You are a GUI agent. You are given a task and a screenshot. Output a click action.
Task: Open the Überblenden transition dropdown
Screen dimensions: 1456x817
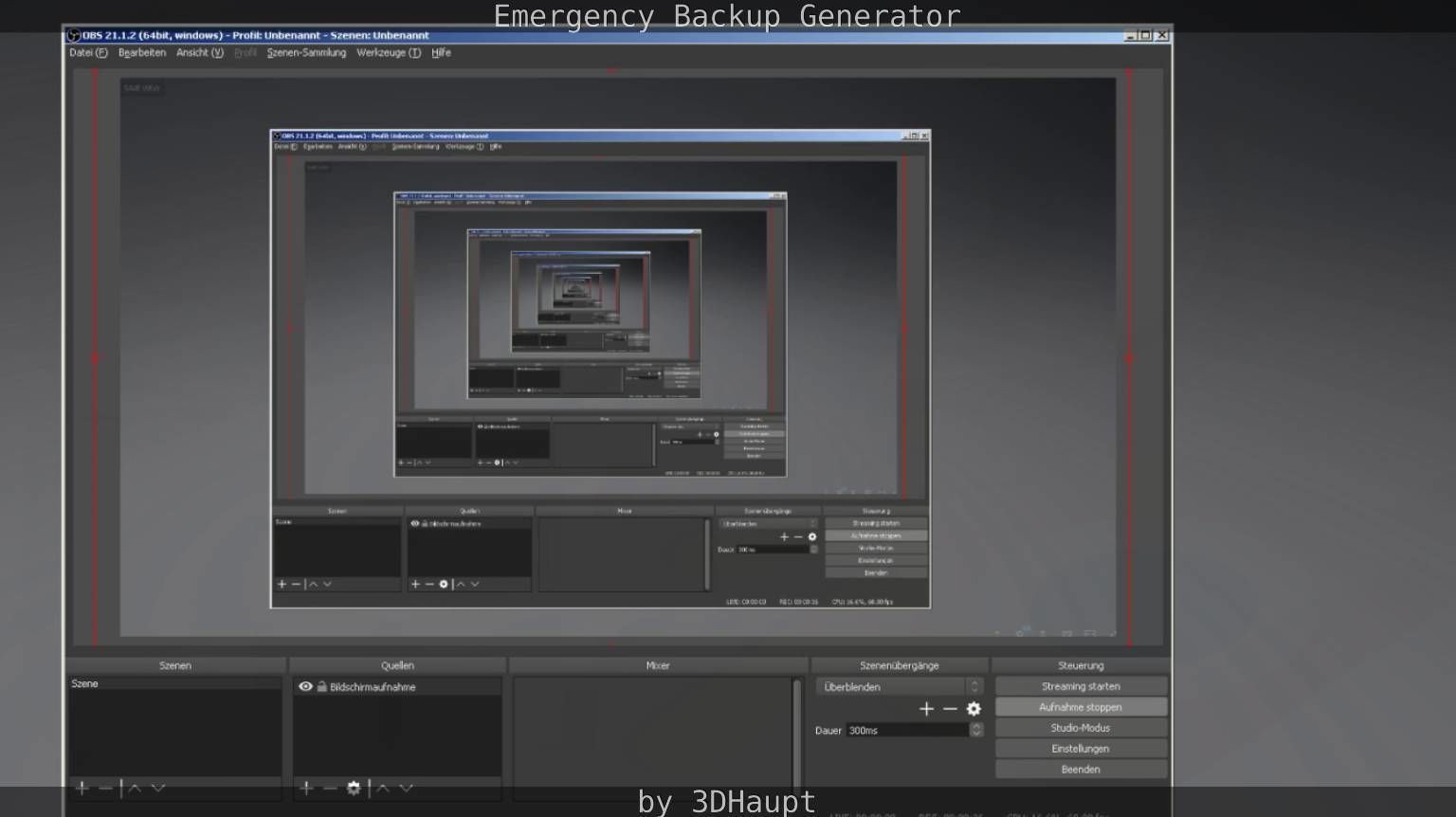click(899, 686)
